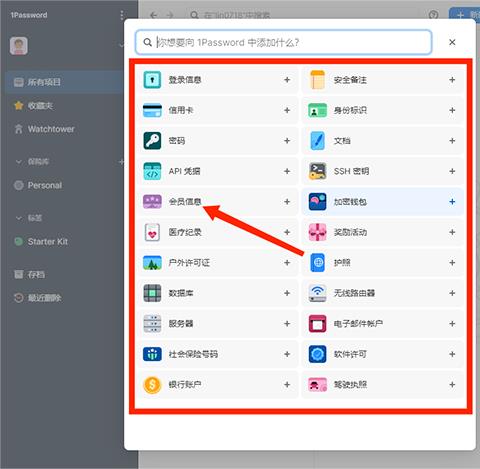Pick the 会员信息 membership icon
This screenshot has width=480, height=469.
pos(152,202)
